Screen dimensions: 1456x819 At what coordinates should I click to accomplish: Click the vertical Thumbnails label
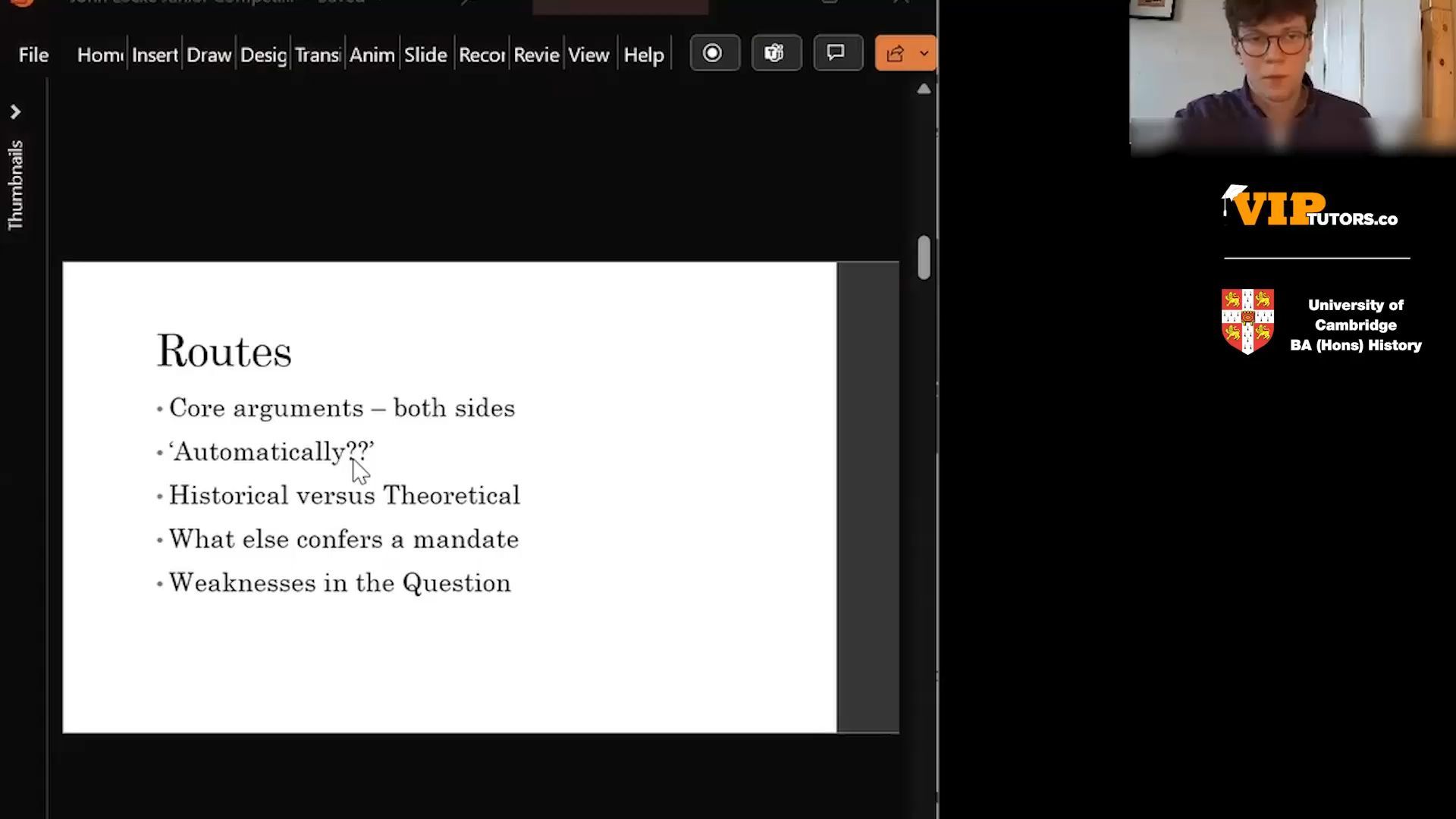point(15,185)
